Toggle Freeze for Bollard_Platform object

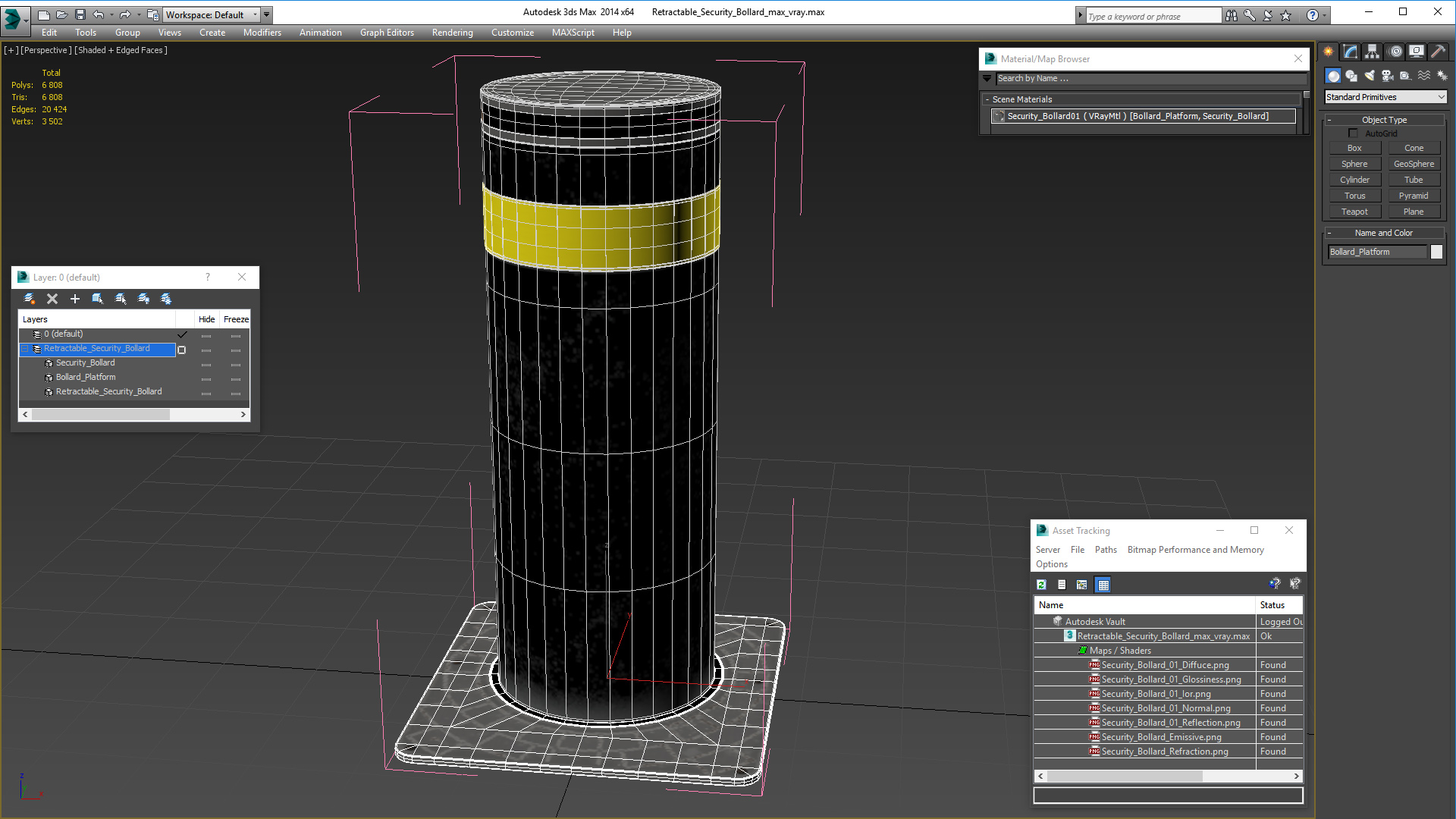click(236, 378)
